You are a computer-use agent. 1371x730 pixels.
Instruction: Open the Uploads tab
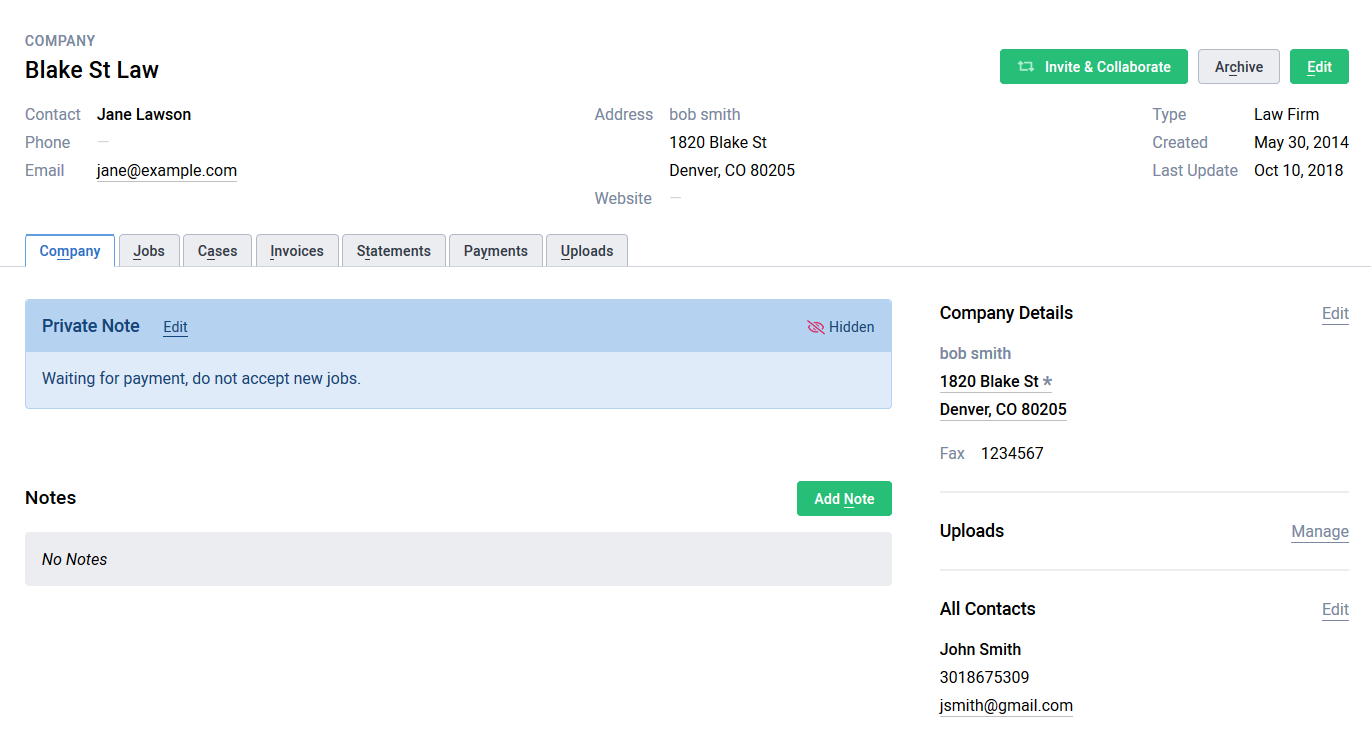coord(586,250)
